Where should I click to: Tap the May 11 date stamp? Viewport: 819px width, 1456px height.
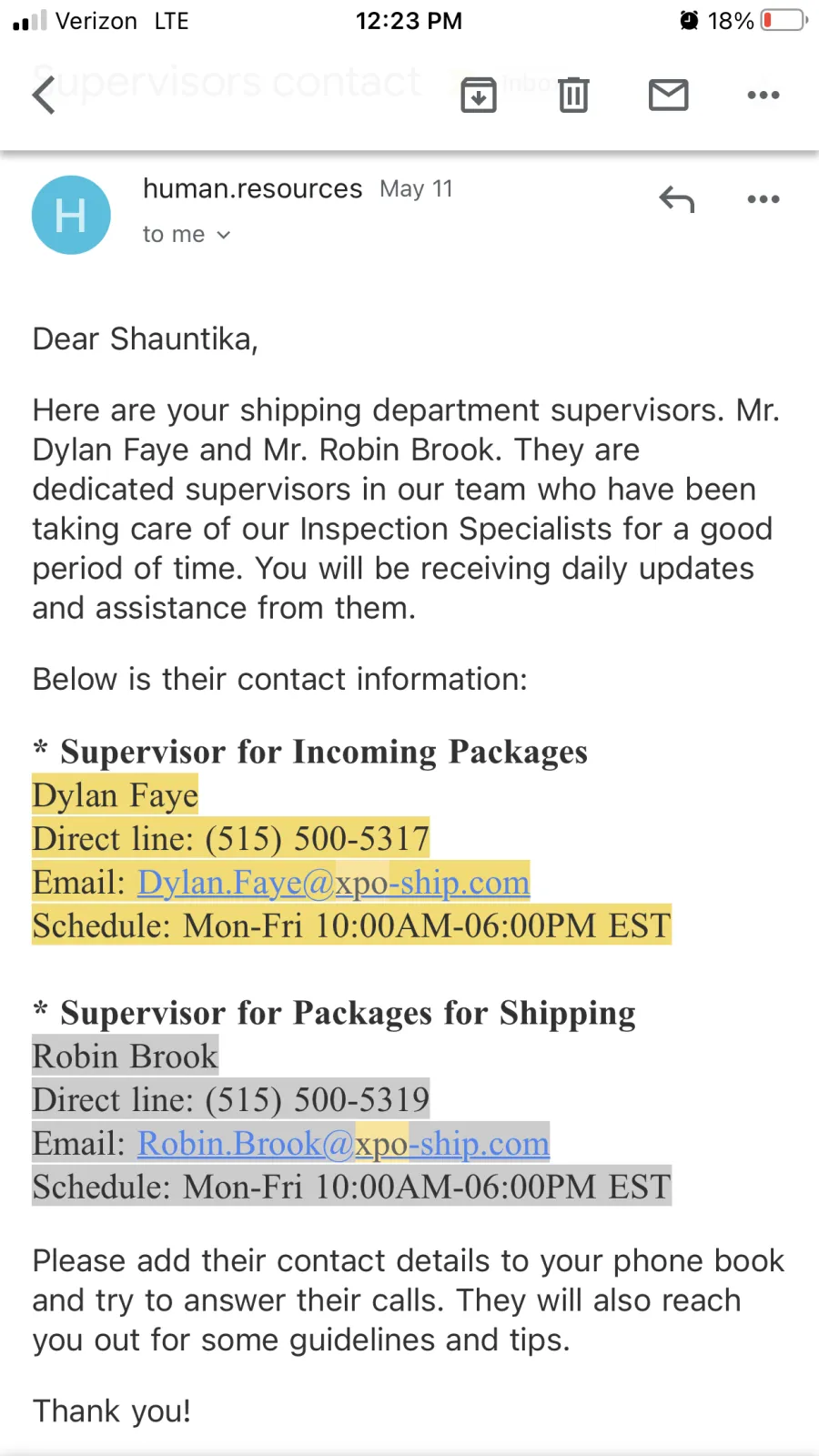click(417, 189)
